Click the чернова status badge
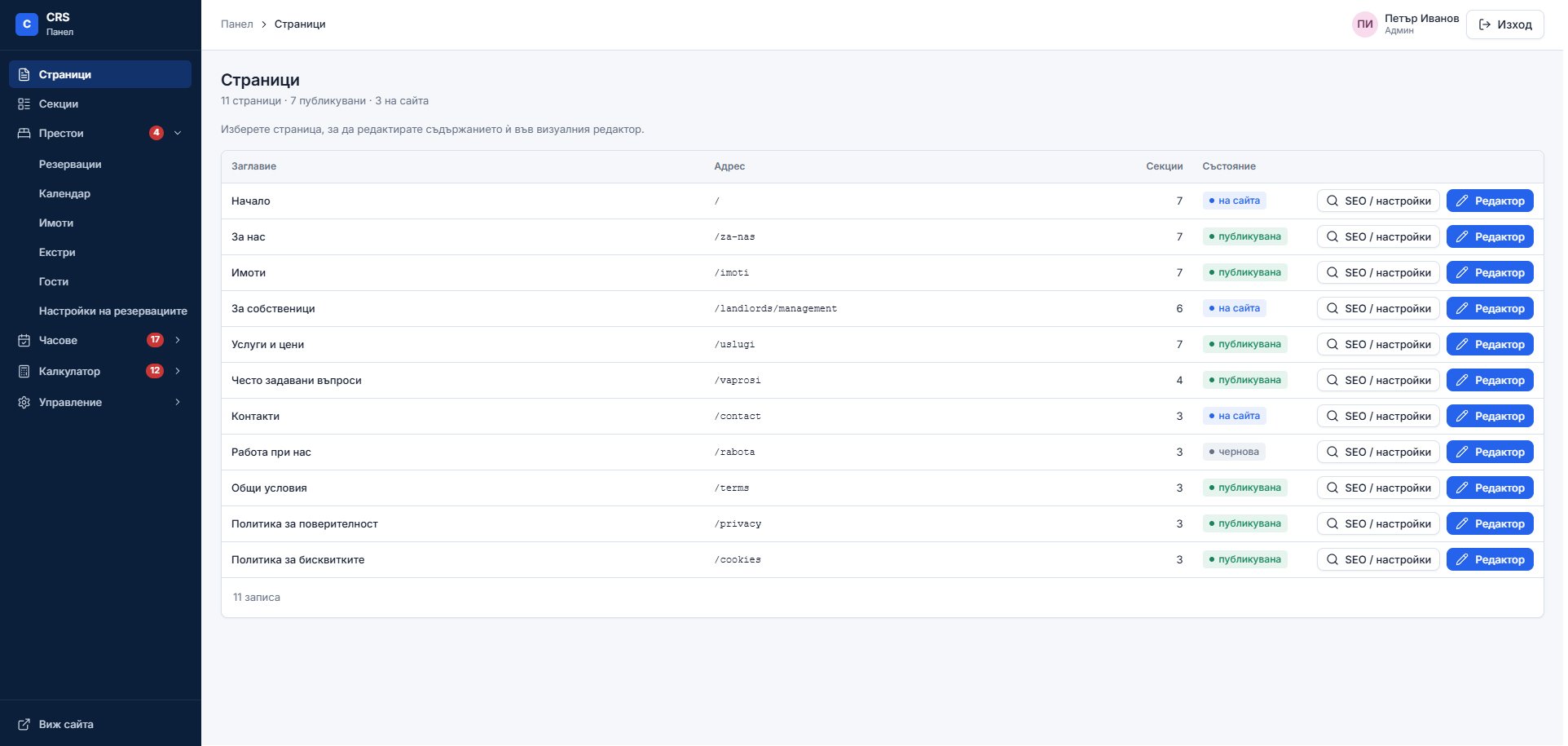Image resolution: width=1568 pixels, height=746 pixels. 1235,452
